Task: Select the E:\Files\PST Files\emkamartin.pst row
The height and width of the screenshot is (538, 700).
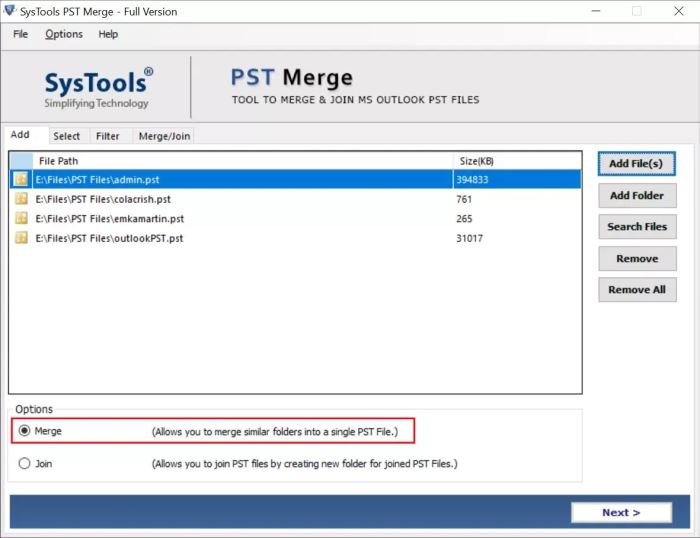Action: tap(296, 219)
